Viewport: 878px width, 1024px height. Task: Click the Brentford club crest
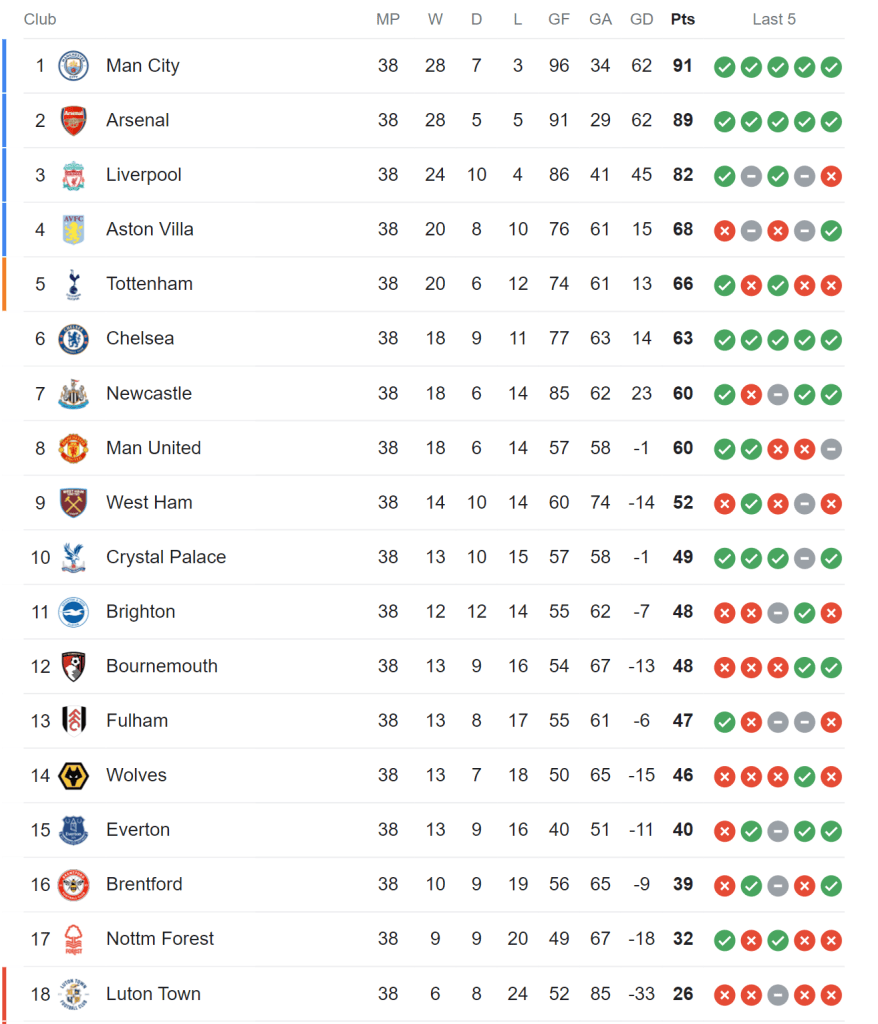[73, 885]
